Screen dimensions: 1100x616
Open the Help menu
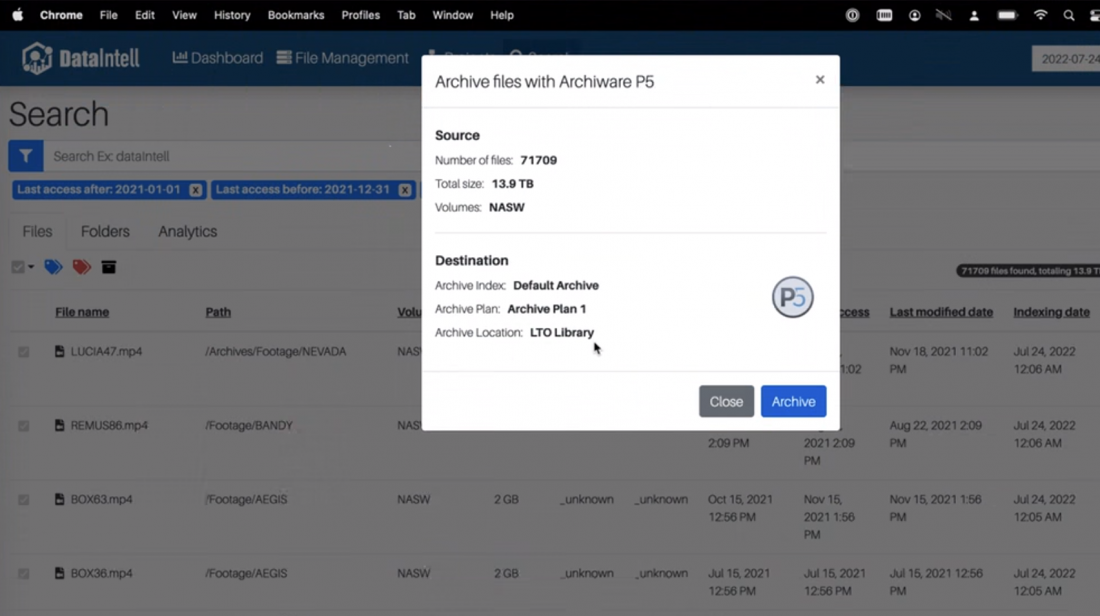pyautogui.click(x=502, y=15)
